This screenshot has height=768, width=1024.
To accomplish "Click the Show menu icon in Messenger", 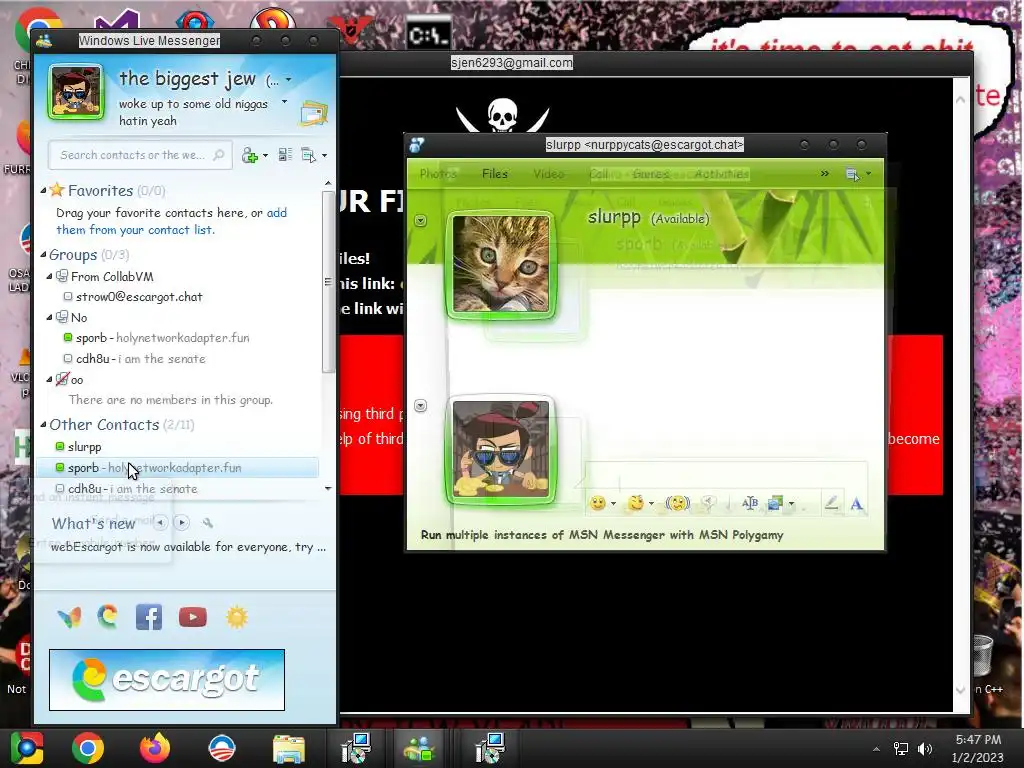I will pos(308,155).
